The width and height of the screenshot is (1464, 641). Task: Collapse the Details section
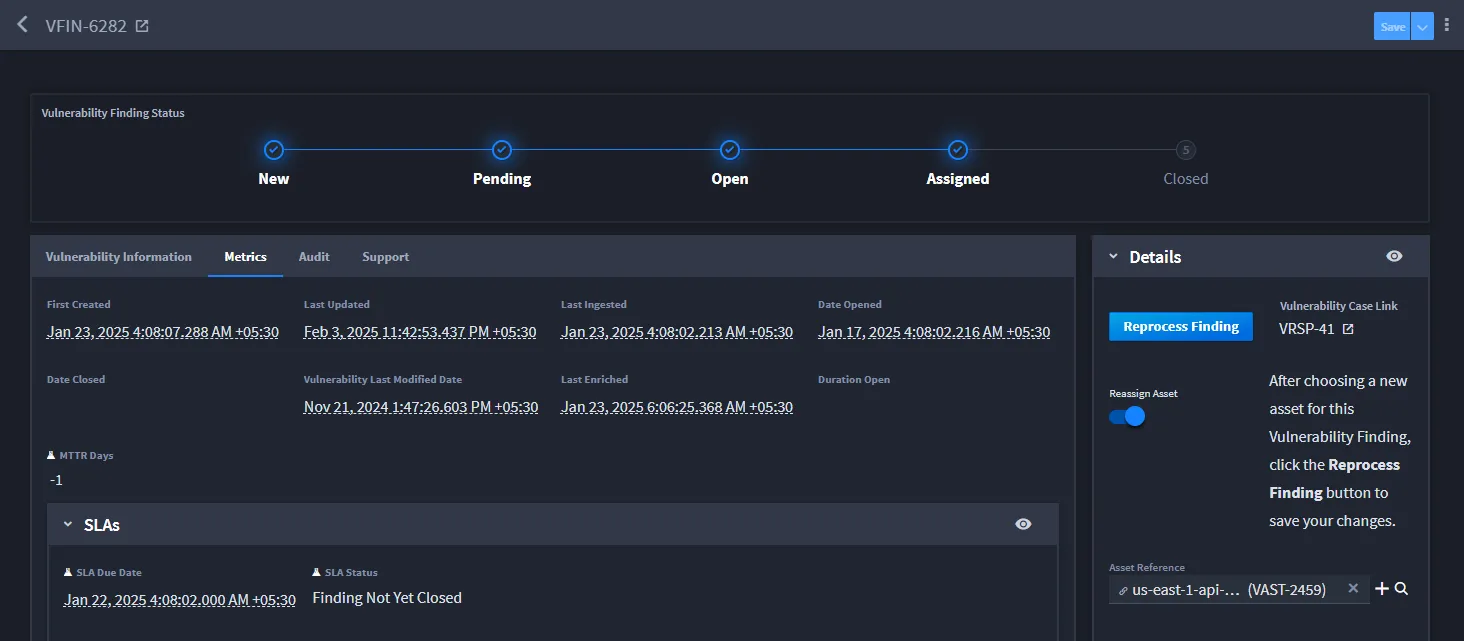pyautogui.click(x=1113, y=257)
